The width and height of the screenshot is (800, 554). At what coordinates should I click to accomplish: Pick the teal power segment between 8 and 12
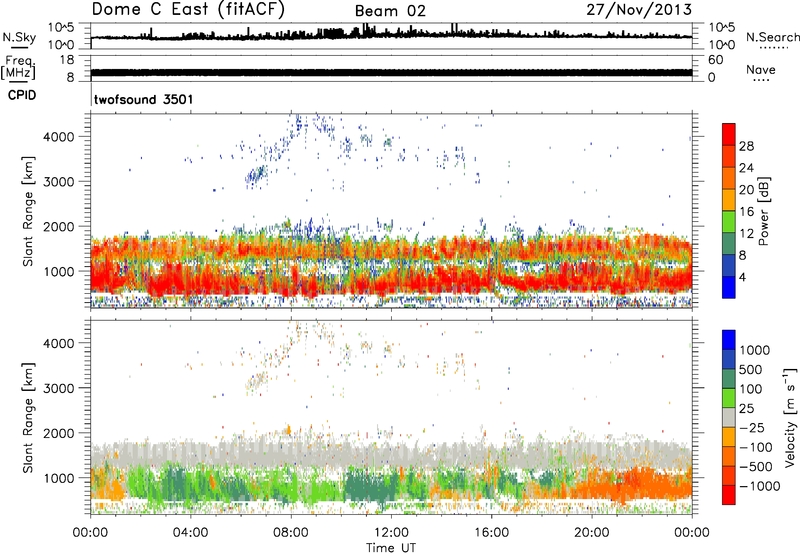729,244
